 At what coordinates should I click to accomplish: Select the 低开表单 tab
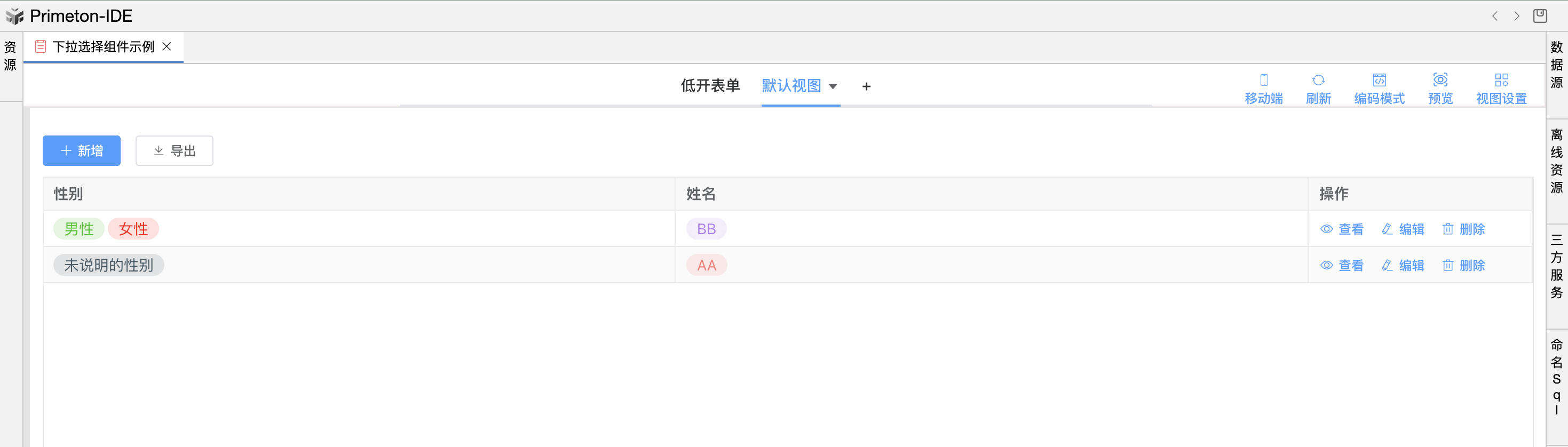click(x=710, y=86)
